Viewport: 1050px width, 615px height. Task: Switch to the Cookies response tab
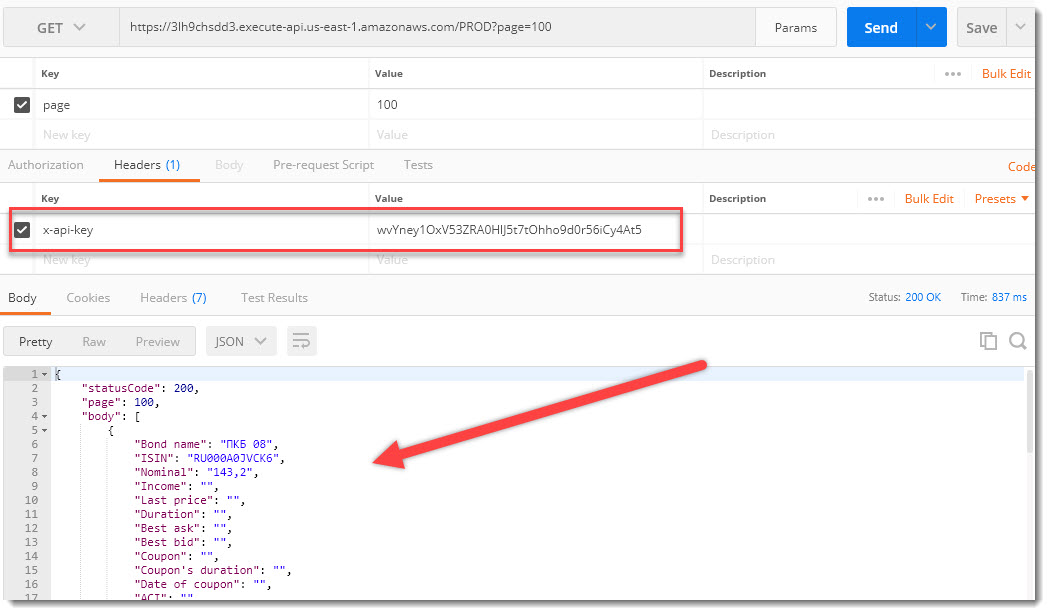(x=88, y=297)
